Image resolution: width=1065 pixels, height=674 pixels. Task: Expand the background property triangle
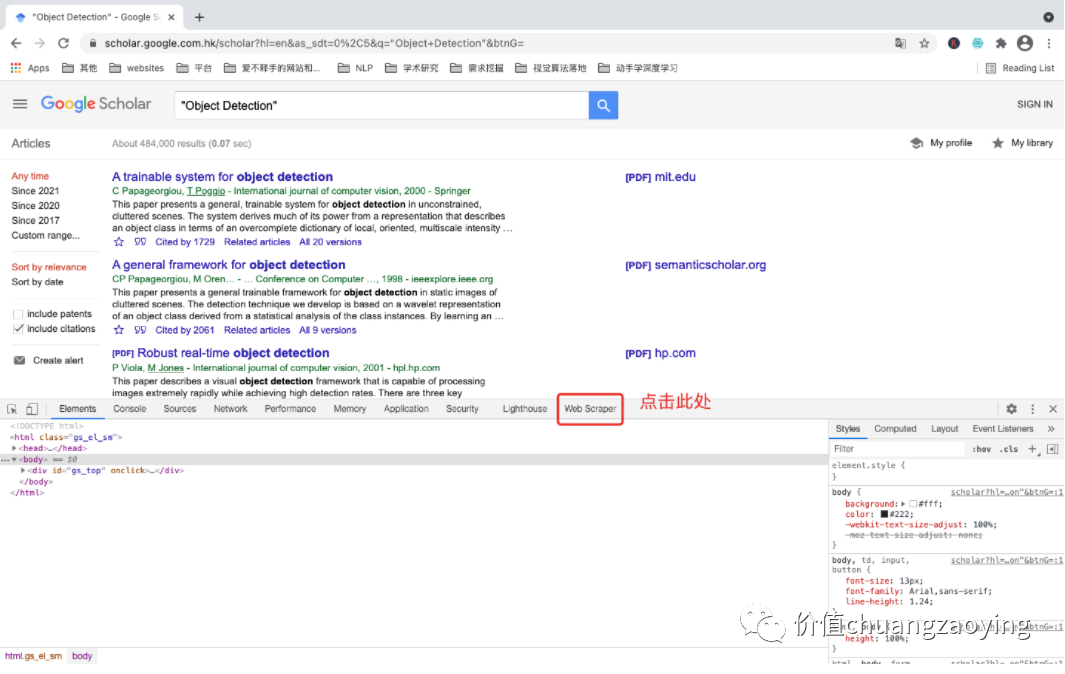903,504
